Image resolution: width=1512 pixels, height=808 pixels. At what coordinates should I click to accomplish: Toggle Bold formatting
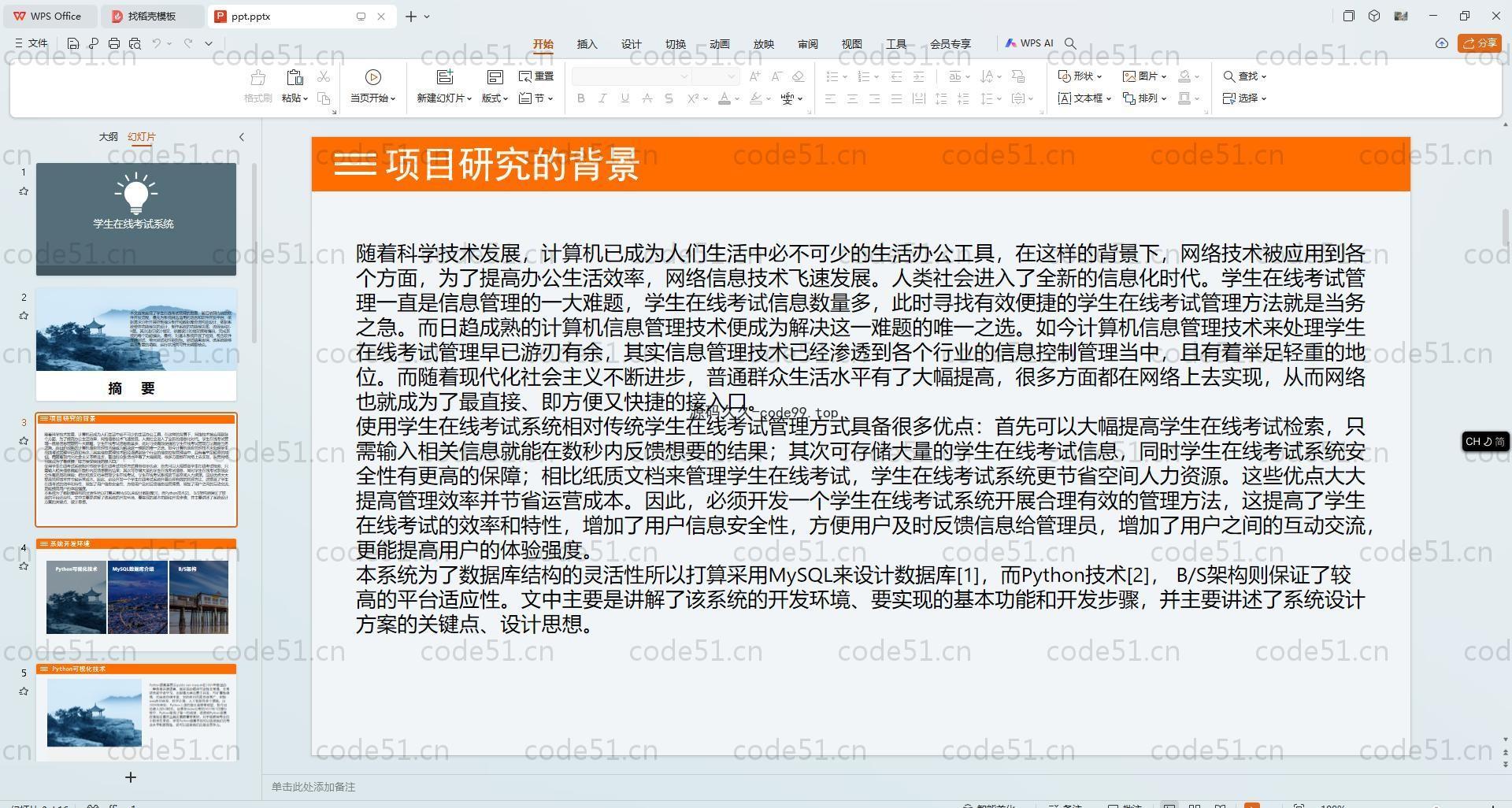click(581, 98)
